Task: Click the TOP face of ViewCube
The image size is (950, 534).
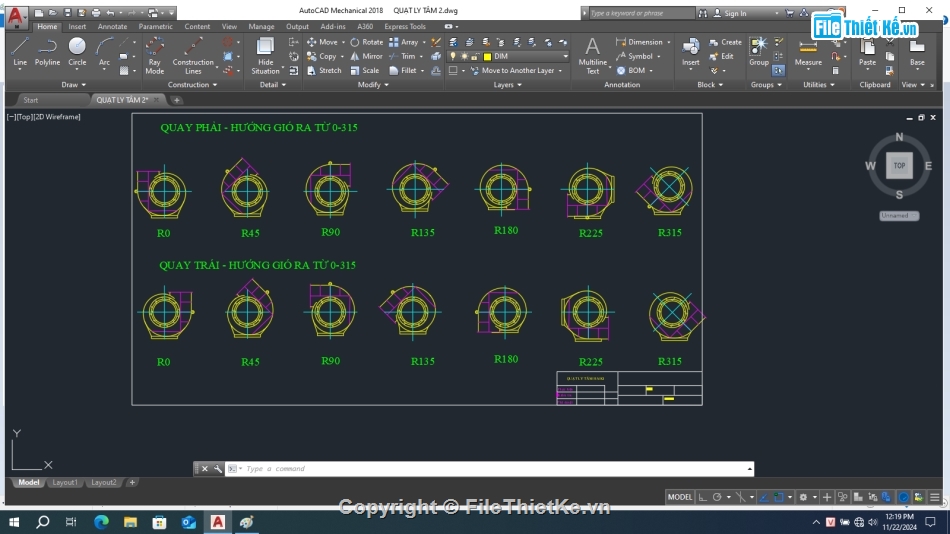Action: point(899,165)
